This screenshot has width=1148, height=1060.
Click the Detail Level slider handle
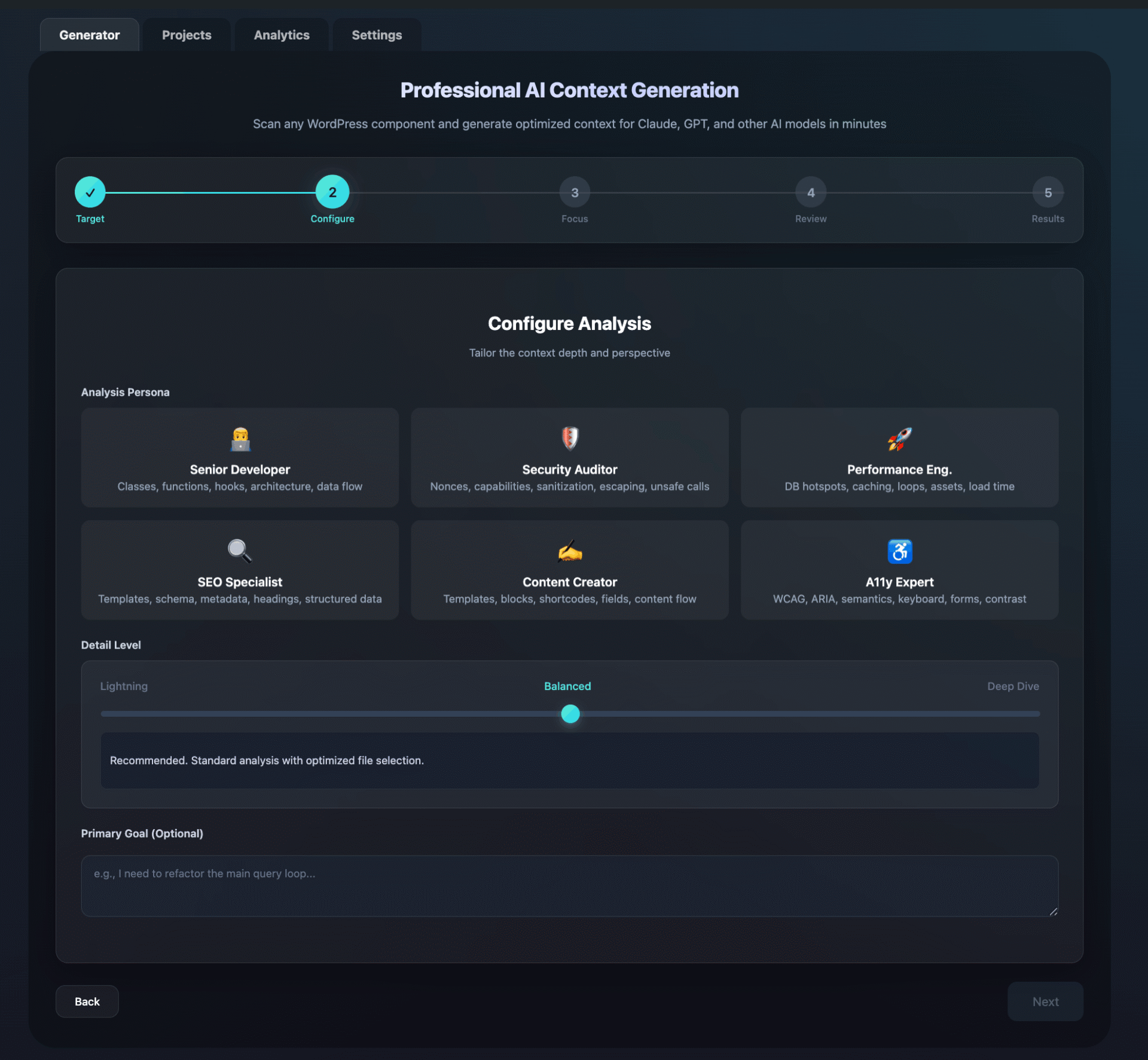pos(570,714)
